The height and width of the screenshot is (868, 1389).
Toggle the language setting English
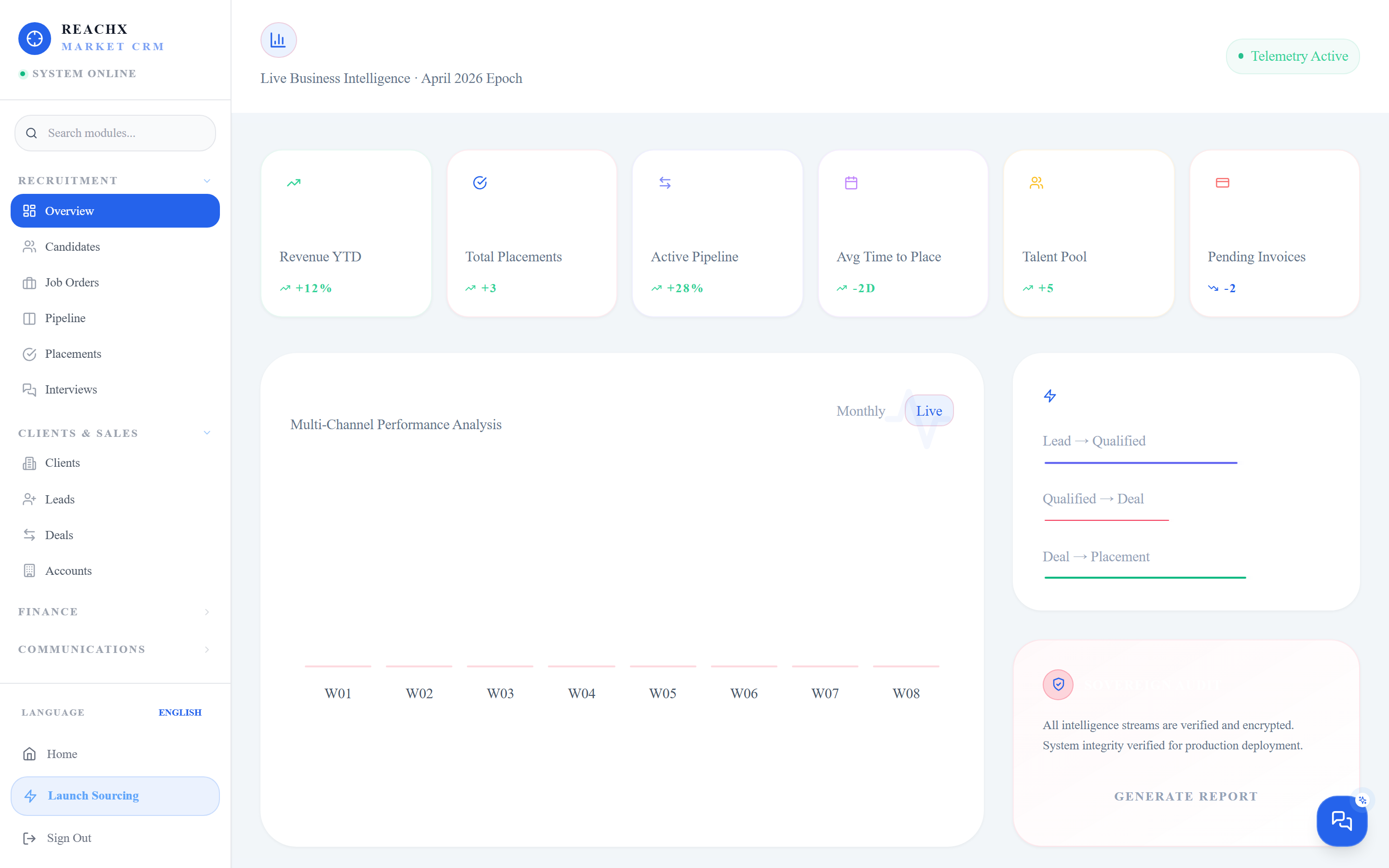pos(180,712)
